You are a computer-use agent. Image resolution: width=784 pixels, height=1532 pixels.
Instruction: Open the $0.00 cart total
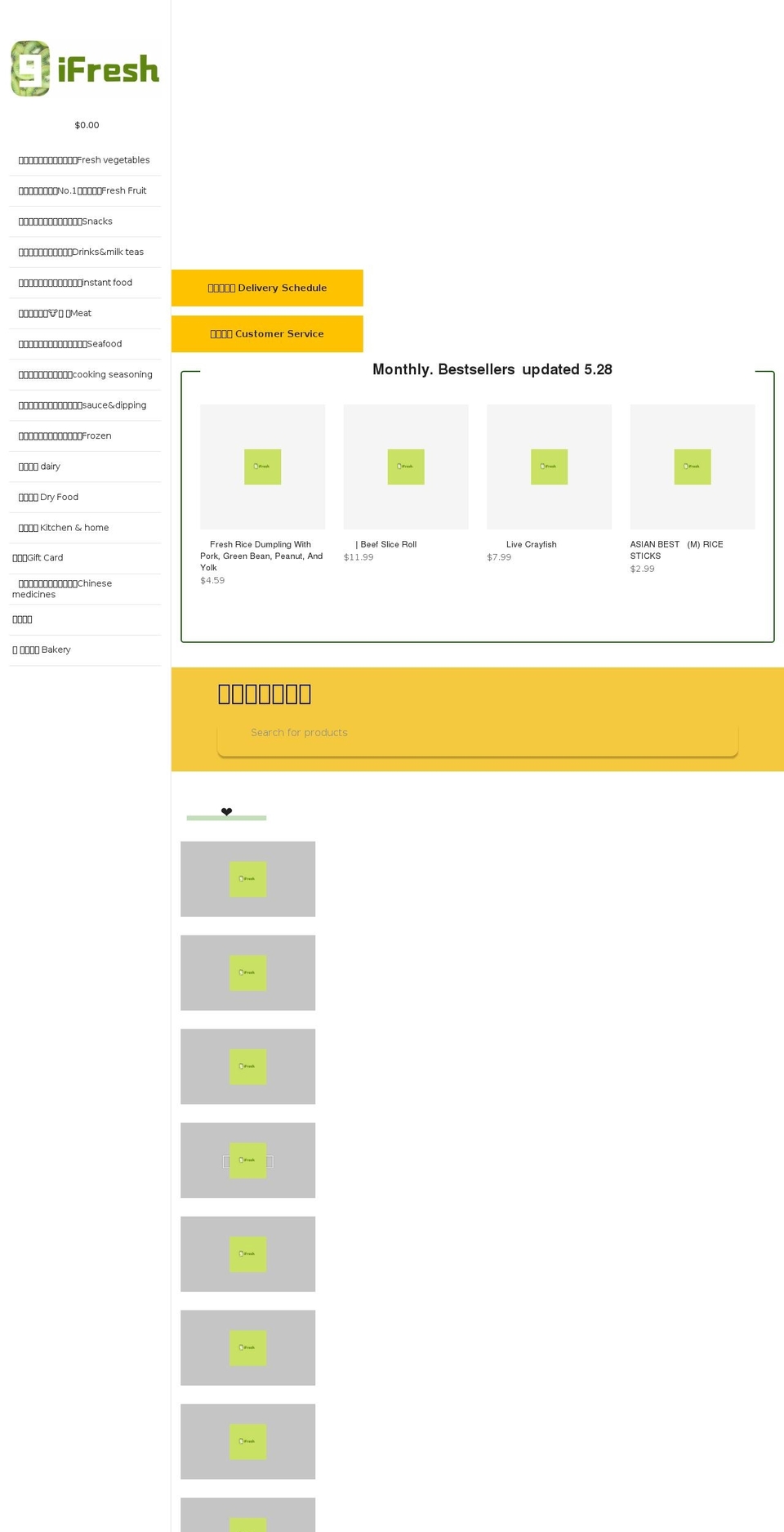coord(87,125)
